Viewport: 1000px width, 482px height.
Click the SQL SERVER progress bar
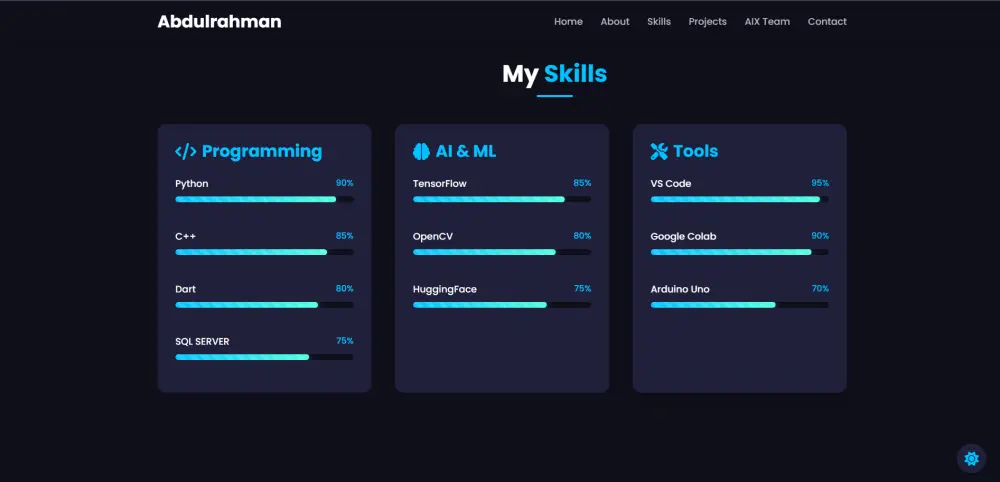pyautogui.click(x=264, y=357)
